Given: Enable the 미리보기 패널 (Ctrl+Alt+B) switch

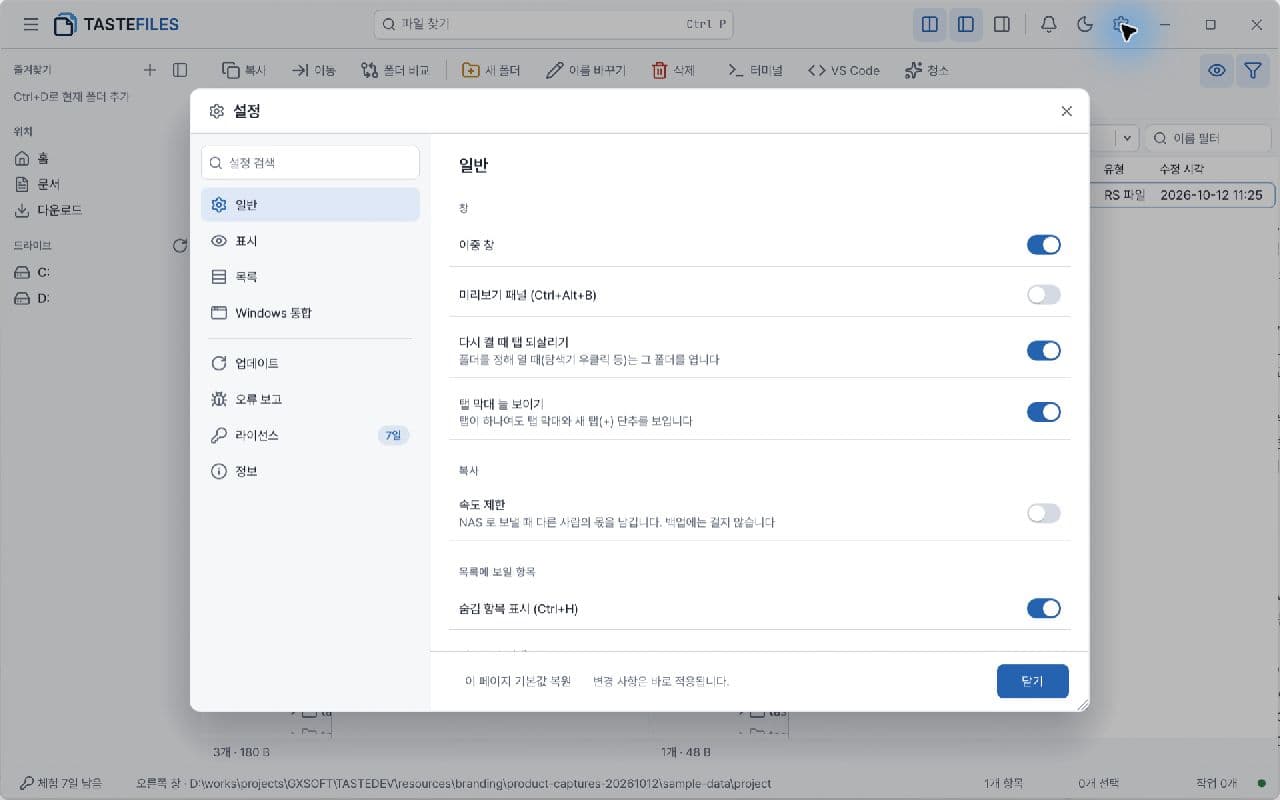Looking at the screenshot, I should click(1044, 295).
